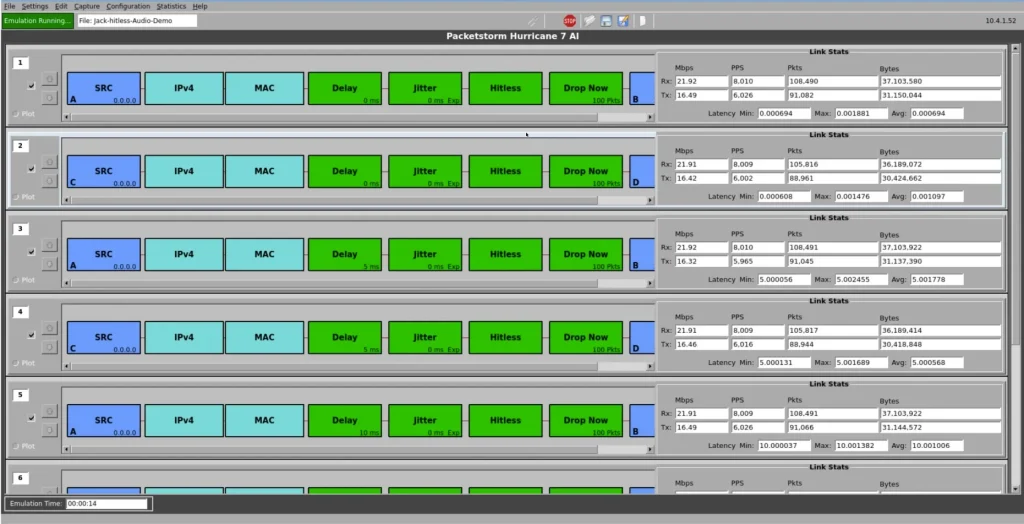
Task: Open the Jitter block in link 2
Action: point(425,171)
